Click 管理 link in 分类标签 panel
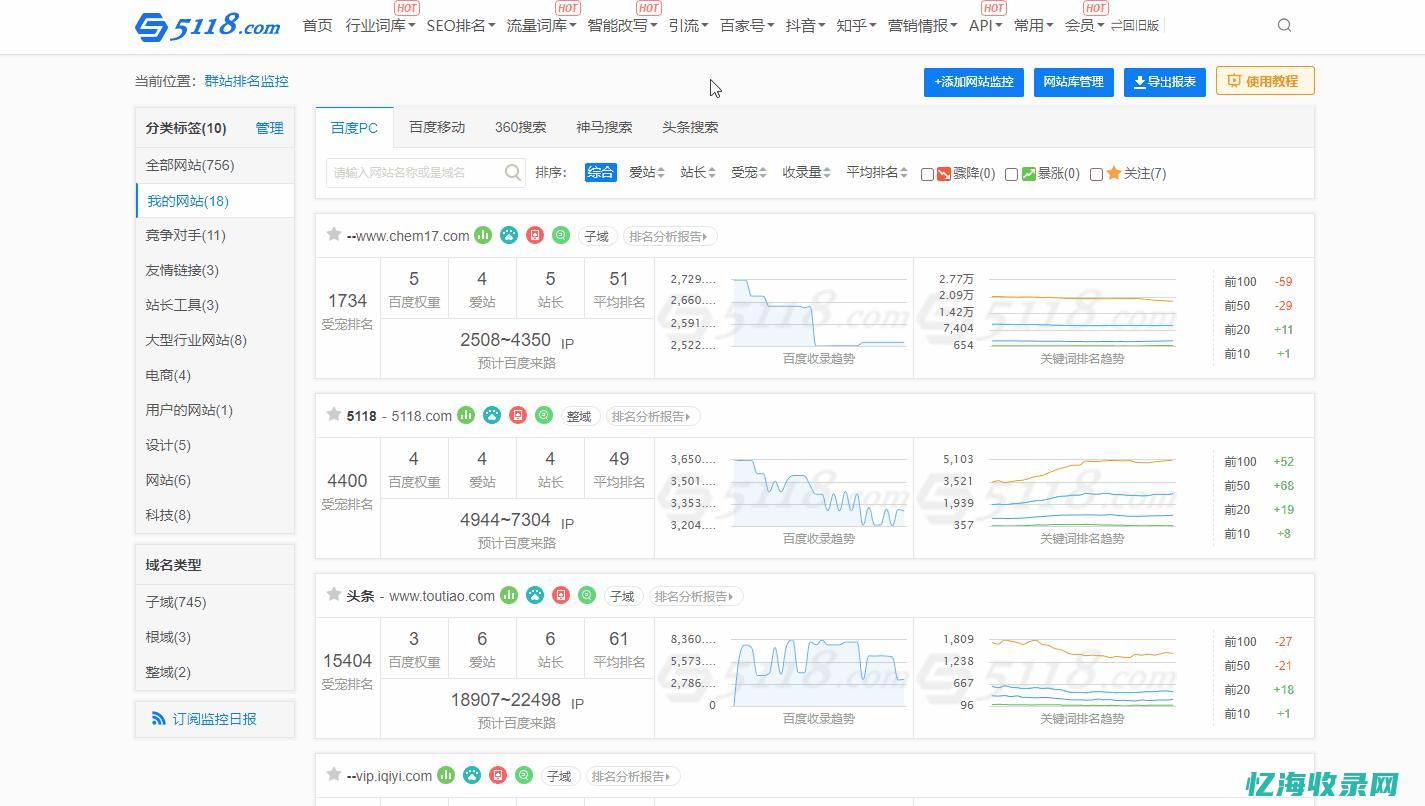1425x806 pixels. tap(269, 128)
